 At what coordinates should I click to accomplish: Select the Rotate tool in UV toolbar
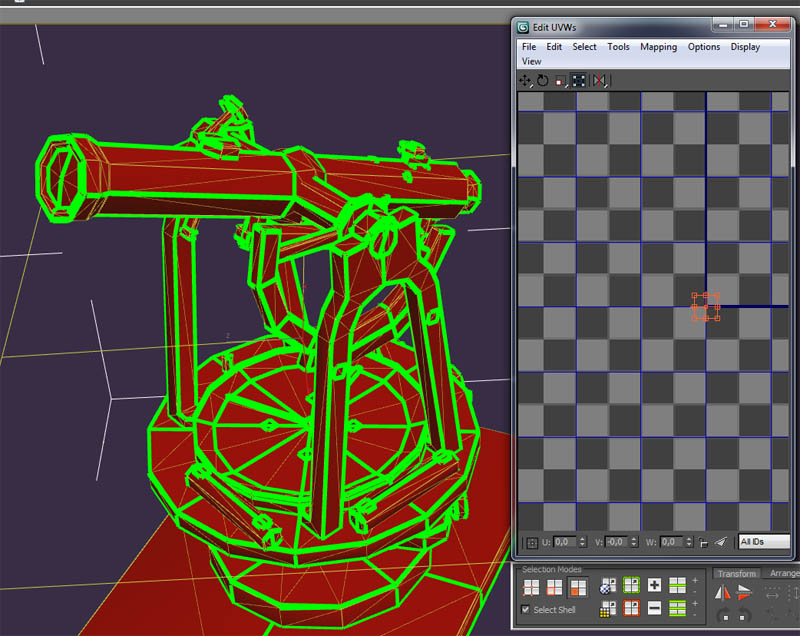pyautogui.click(x=542, y=80)
